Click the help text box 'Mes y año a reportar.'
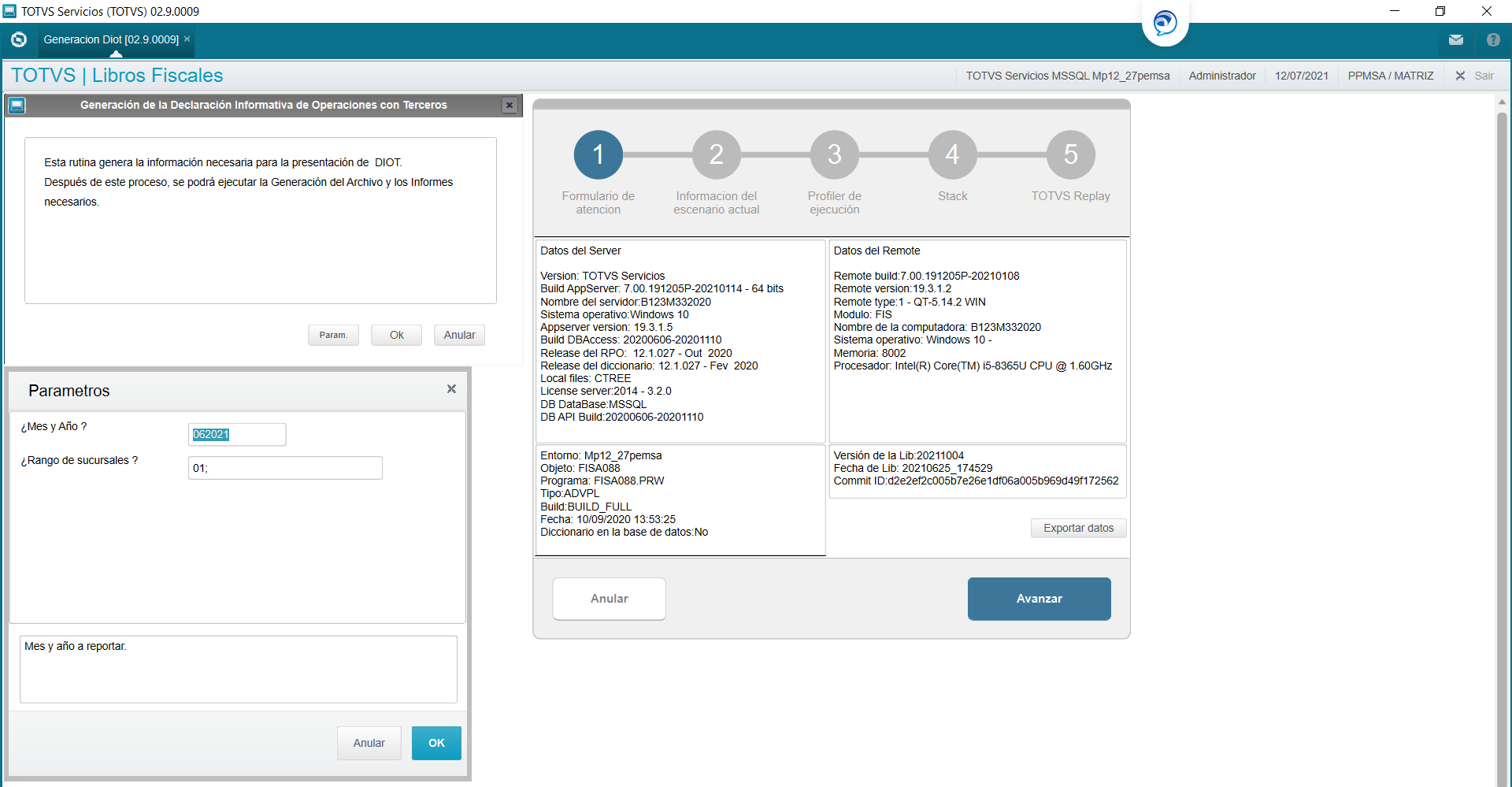 tap(239, 669)
